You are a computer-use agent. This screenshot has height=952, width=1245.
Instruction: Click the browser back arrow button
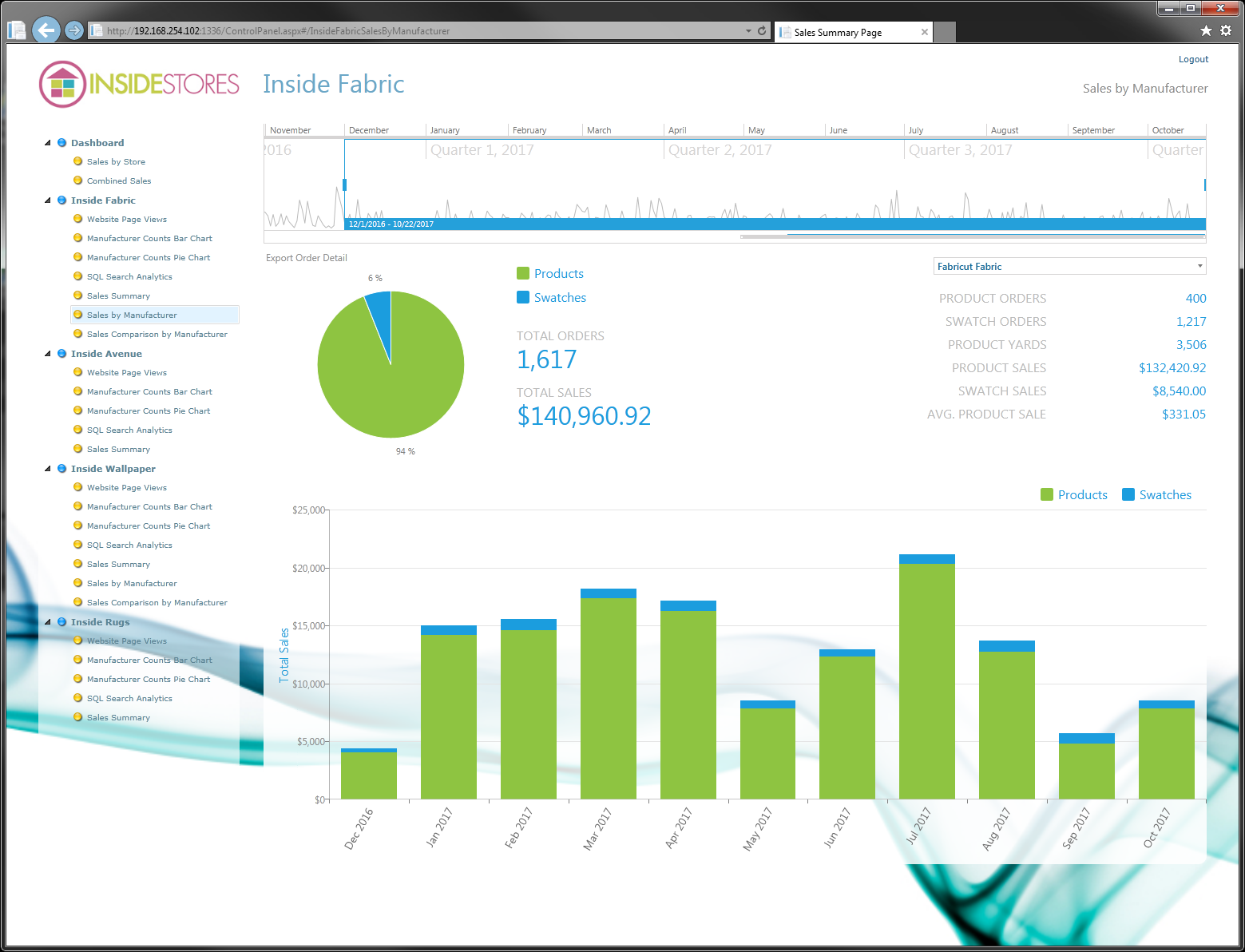pos(46,30)
